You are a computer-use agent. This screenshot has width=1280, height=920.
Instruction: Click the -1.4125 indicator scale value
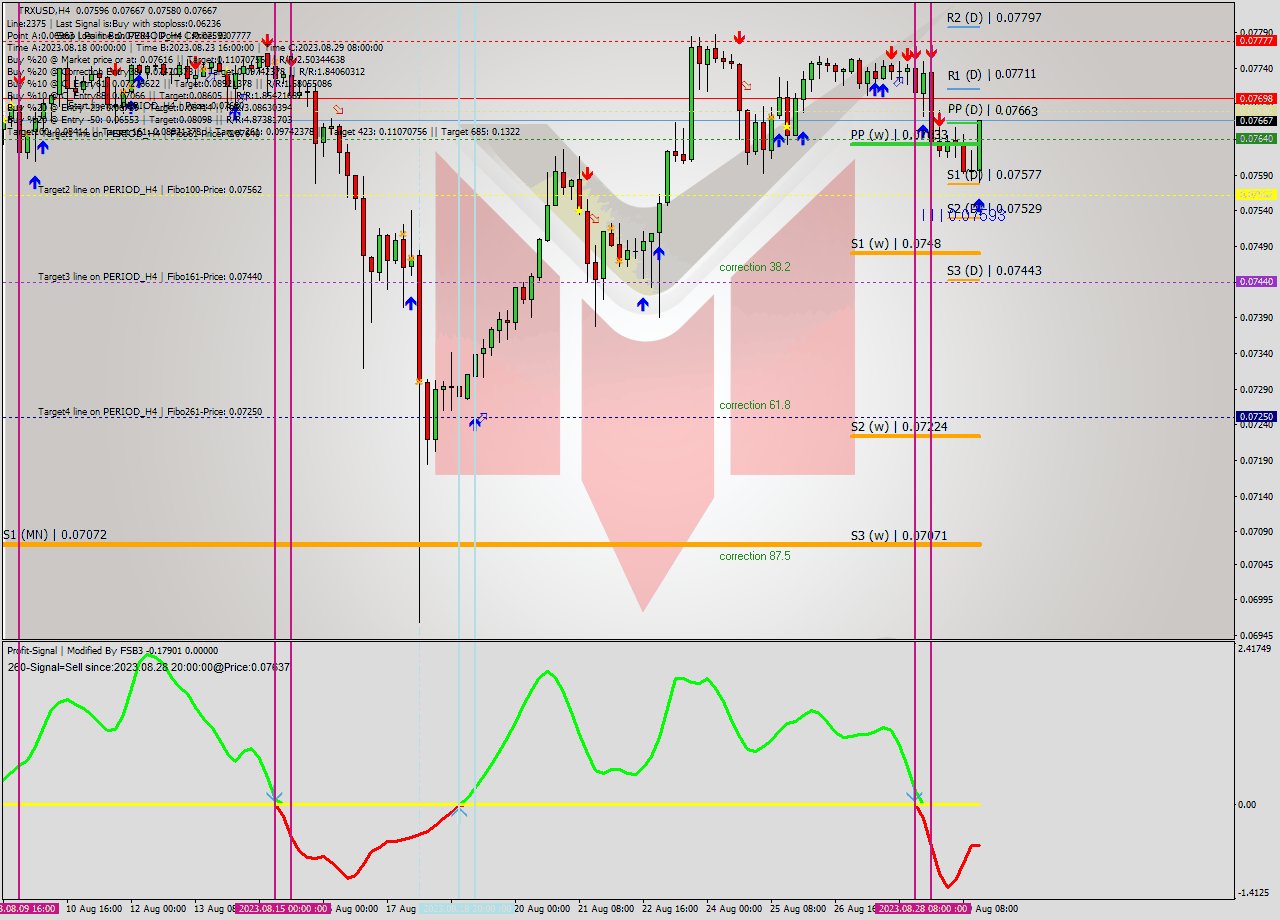(x=1255, y=893)
